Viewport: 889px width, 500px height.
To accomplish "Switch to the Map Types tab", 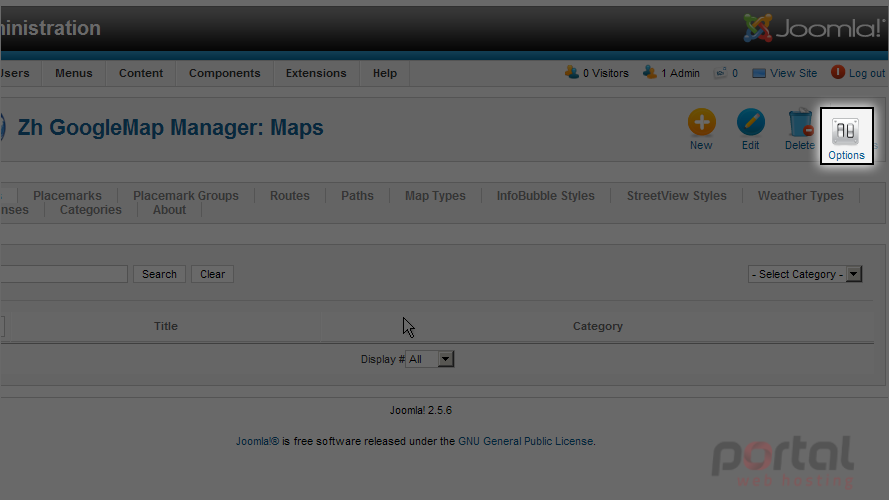I will (x=435, y=196).
